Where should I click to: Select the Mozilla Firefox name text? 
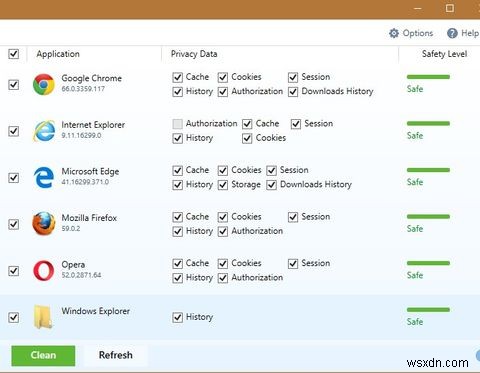pos(89,218)
